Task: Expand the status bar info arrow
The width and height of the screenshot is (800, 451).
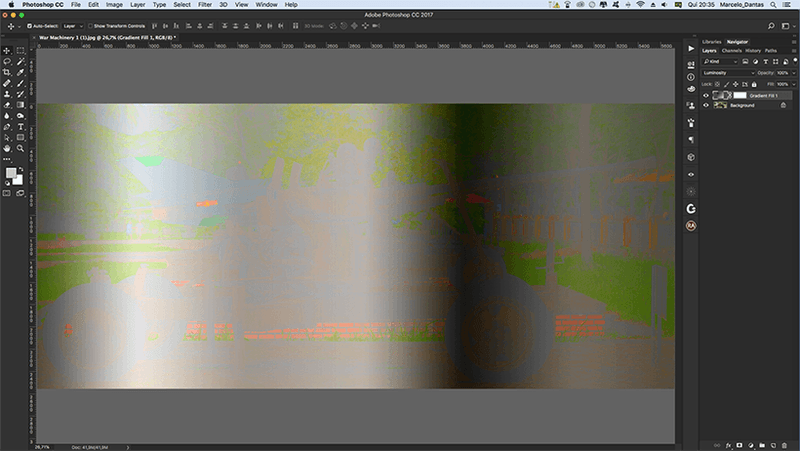Action: pos(128,447)
